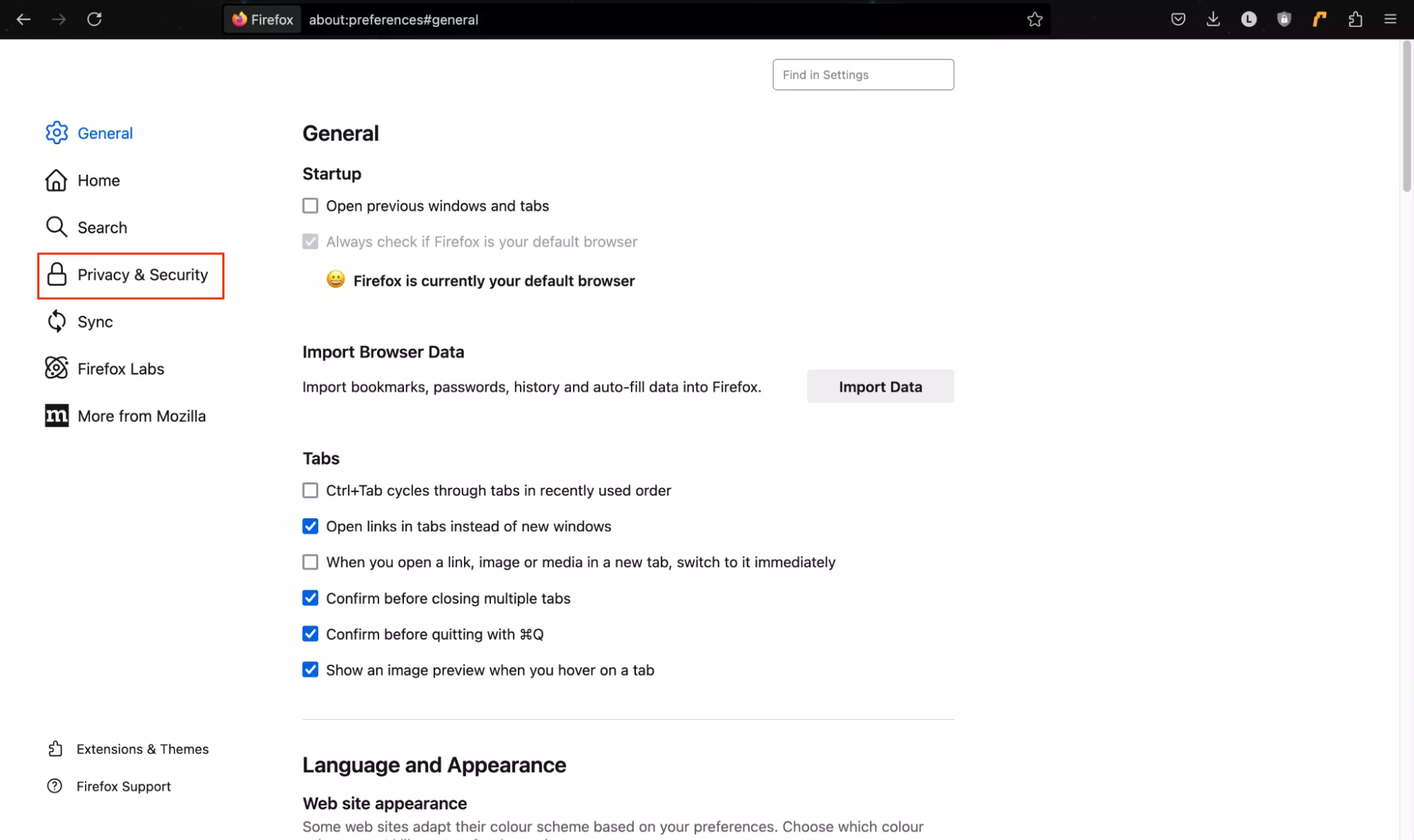Toggle Ctrl+Tab cycles through tabs checkbox

tap(311, 491)
